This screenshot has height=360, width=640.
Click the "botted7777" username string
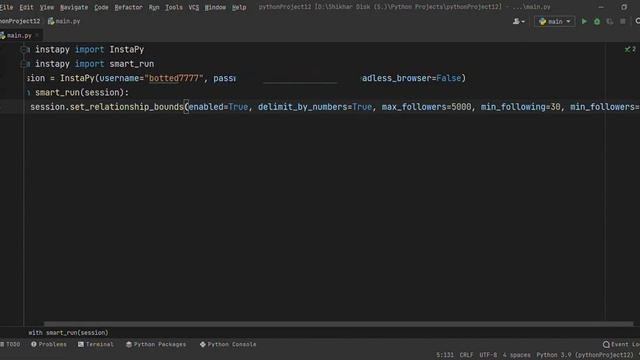click(x=174, y=78)
